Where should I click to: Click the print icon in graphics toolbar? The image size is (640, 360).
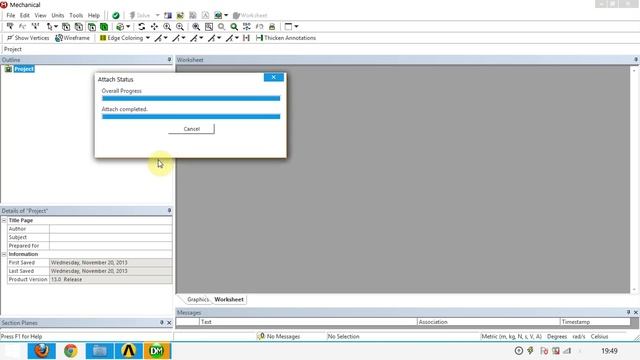pos(272,27)
